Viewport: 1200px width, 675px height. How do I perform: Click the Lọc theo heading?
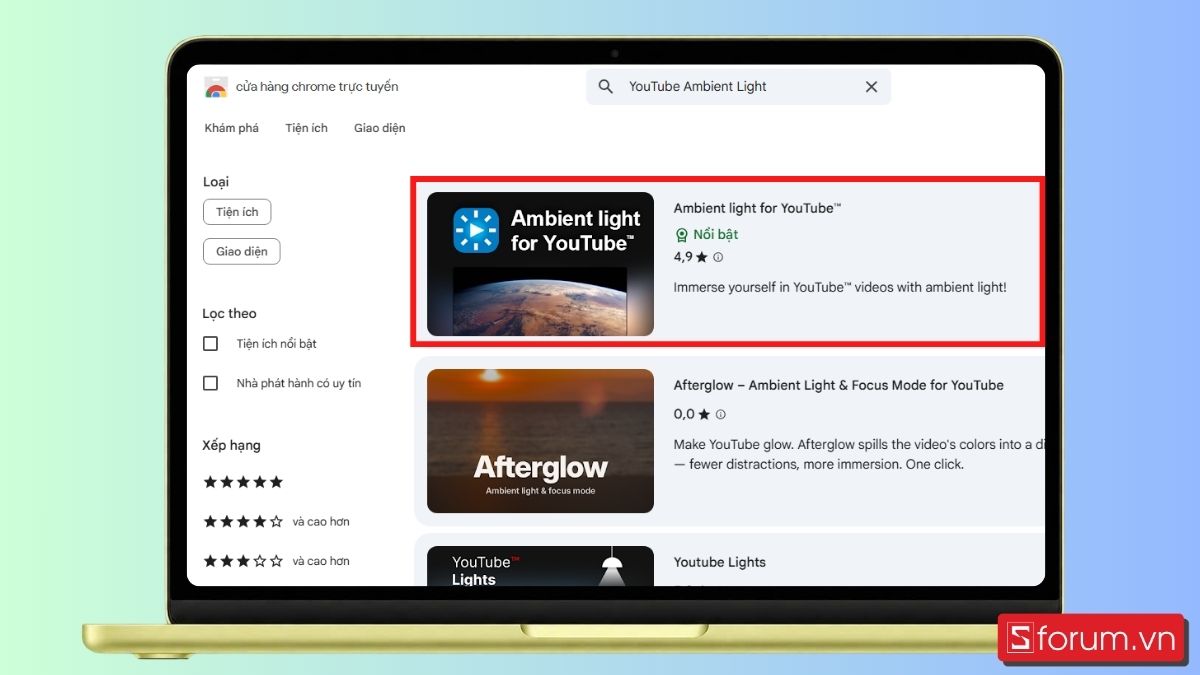pyautogui.click(x=229, y=314)
